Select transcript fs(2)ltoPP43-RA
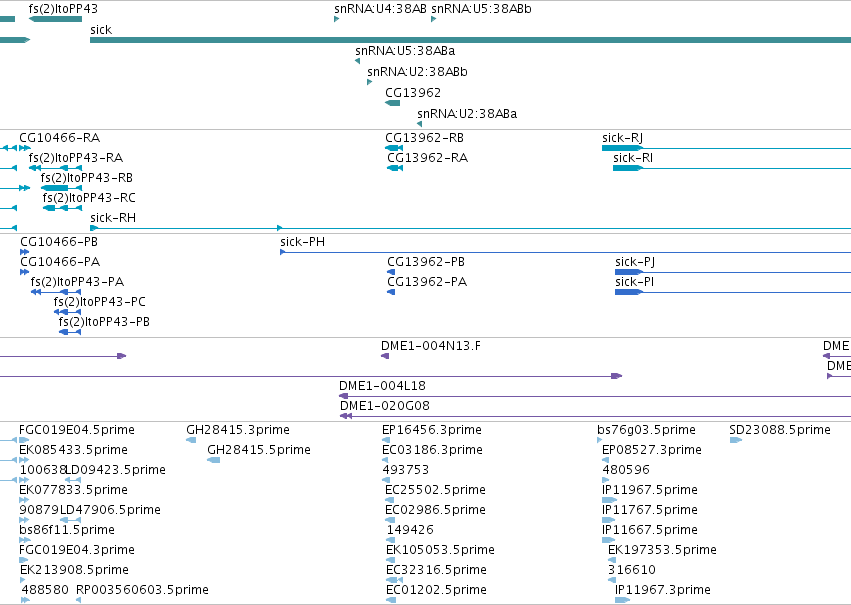Image resolution: width=851 pixels, height=605 pixels. (x=76, y=158)
